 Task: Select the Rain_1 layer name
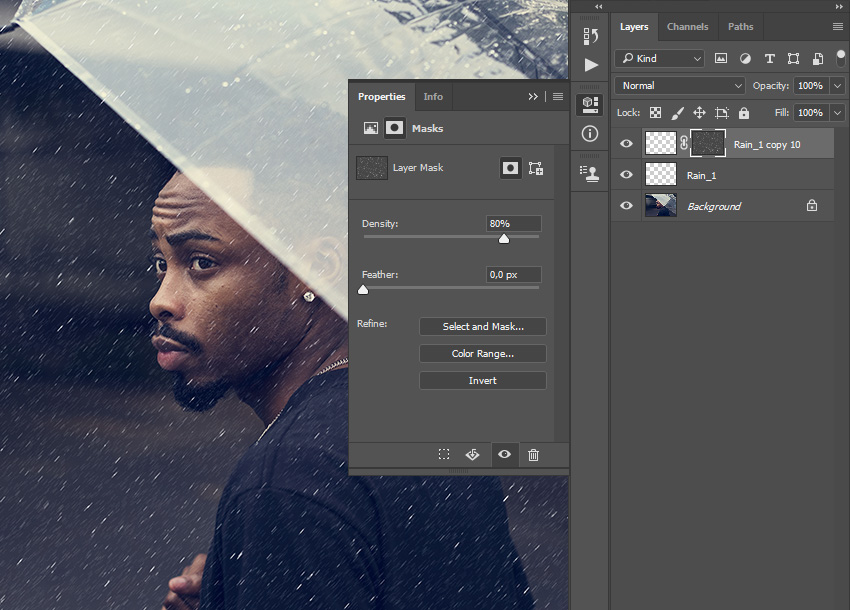click(x=701, y=176)
